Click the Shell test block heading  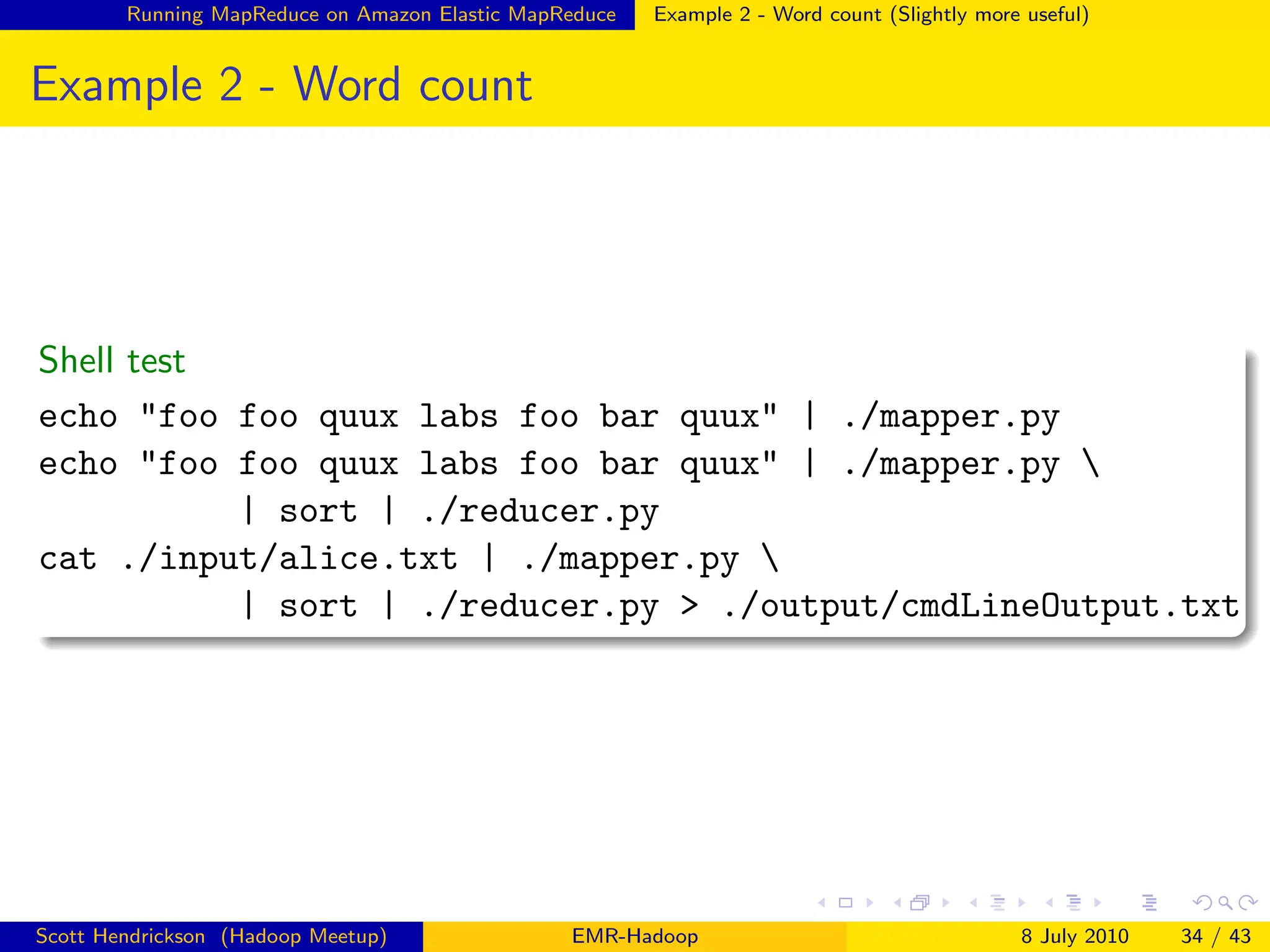point(112,360)
